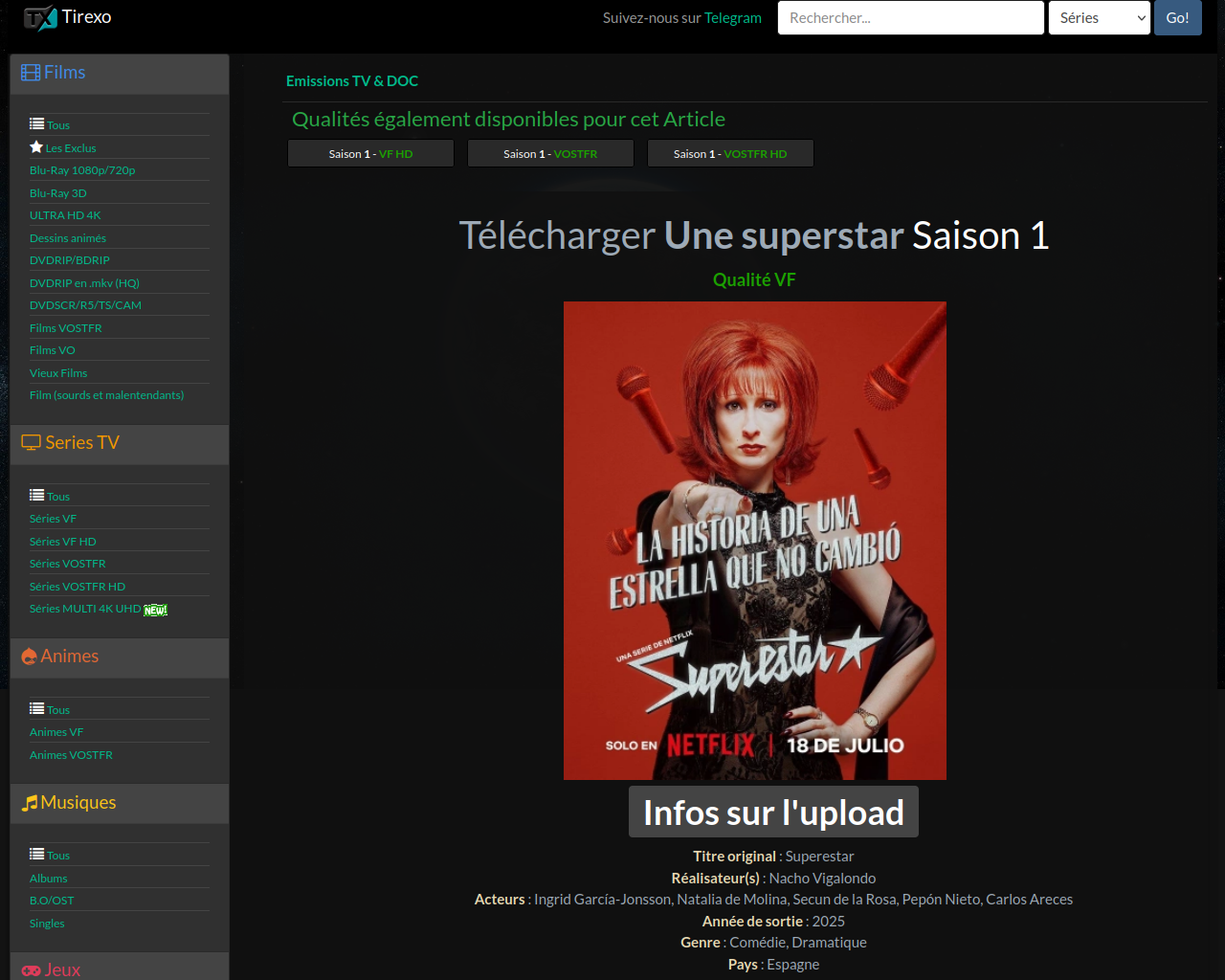Open the Séries MULTI 4K UHD link

pyautogui.click(x=85, y=609)
